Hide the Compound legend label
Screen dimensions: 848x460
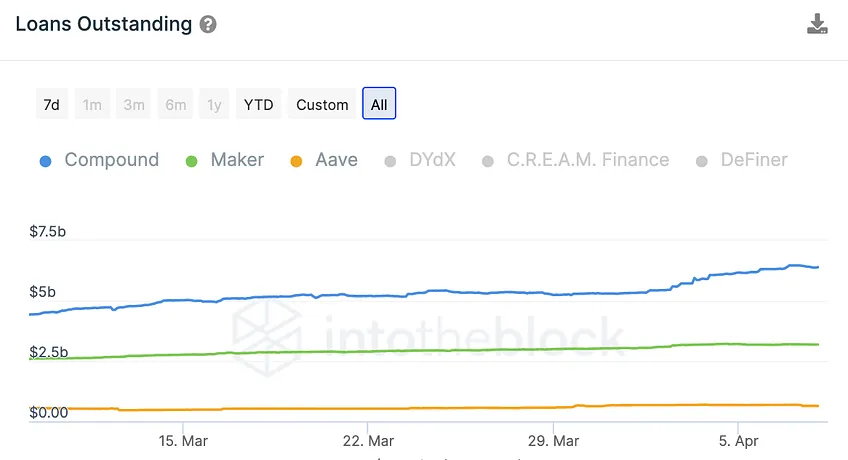coord(112,160)
